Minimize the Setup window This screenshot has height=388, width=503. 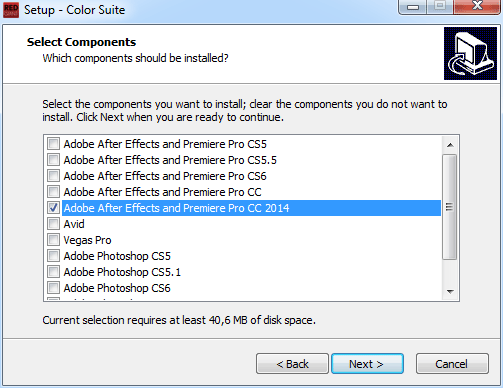(x=413, y=7)
